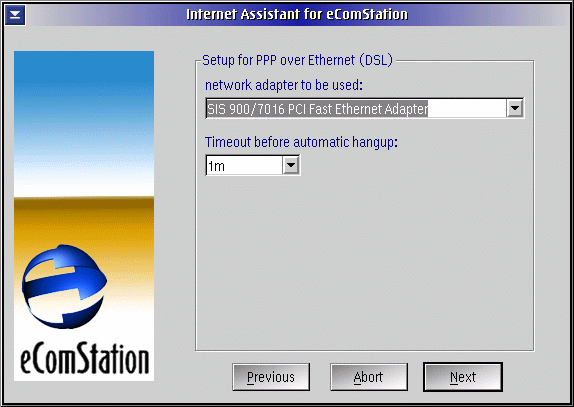The height and width of the screenshot is (407, 574).
Task: Select the SIS 900/7016 adapter text field
Action: [x=357, y=108]
